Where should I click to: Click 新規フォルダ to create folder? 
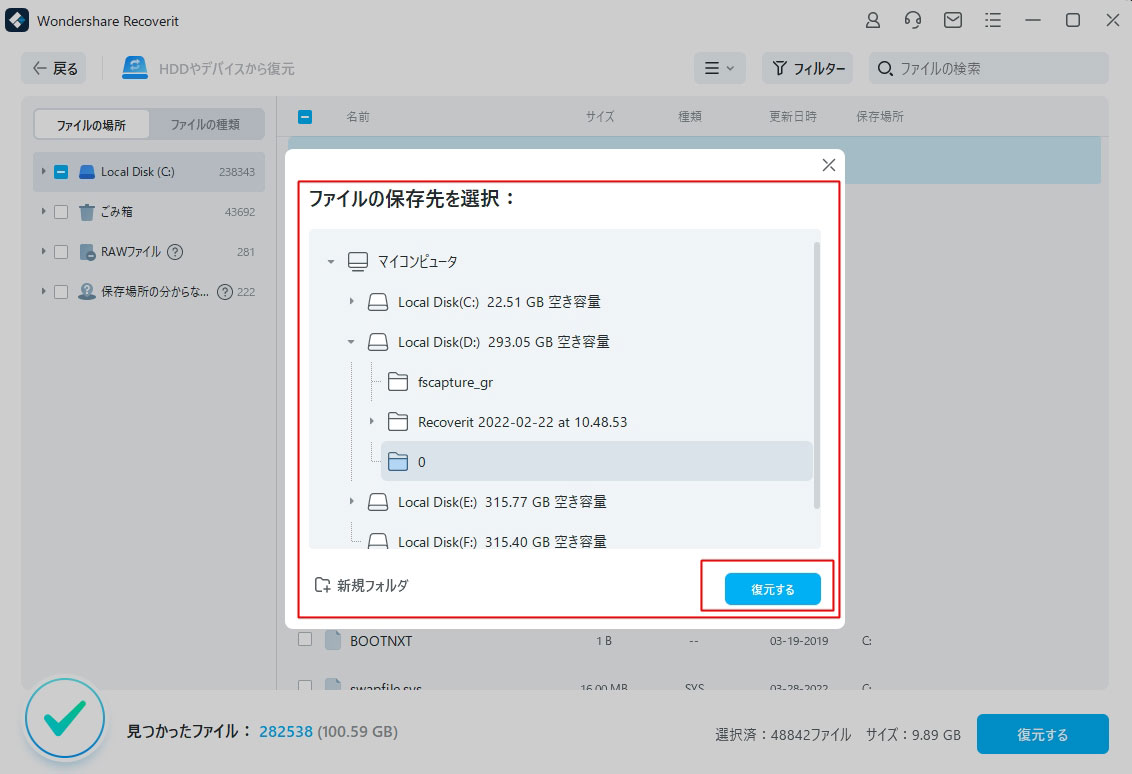[x=362, y=585]
